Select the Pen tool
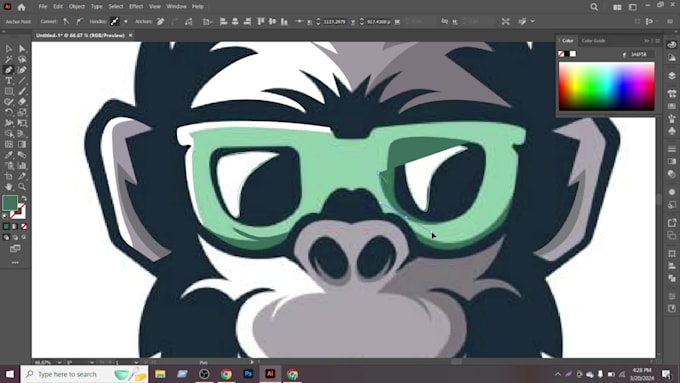680x383 pixels. 9,70
